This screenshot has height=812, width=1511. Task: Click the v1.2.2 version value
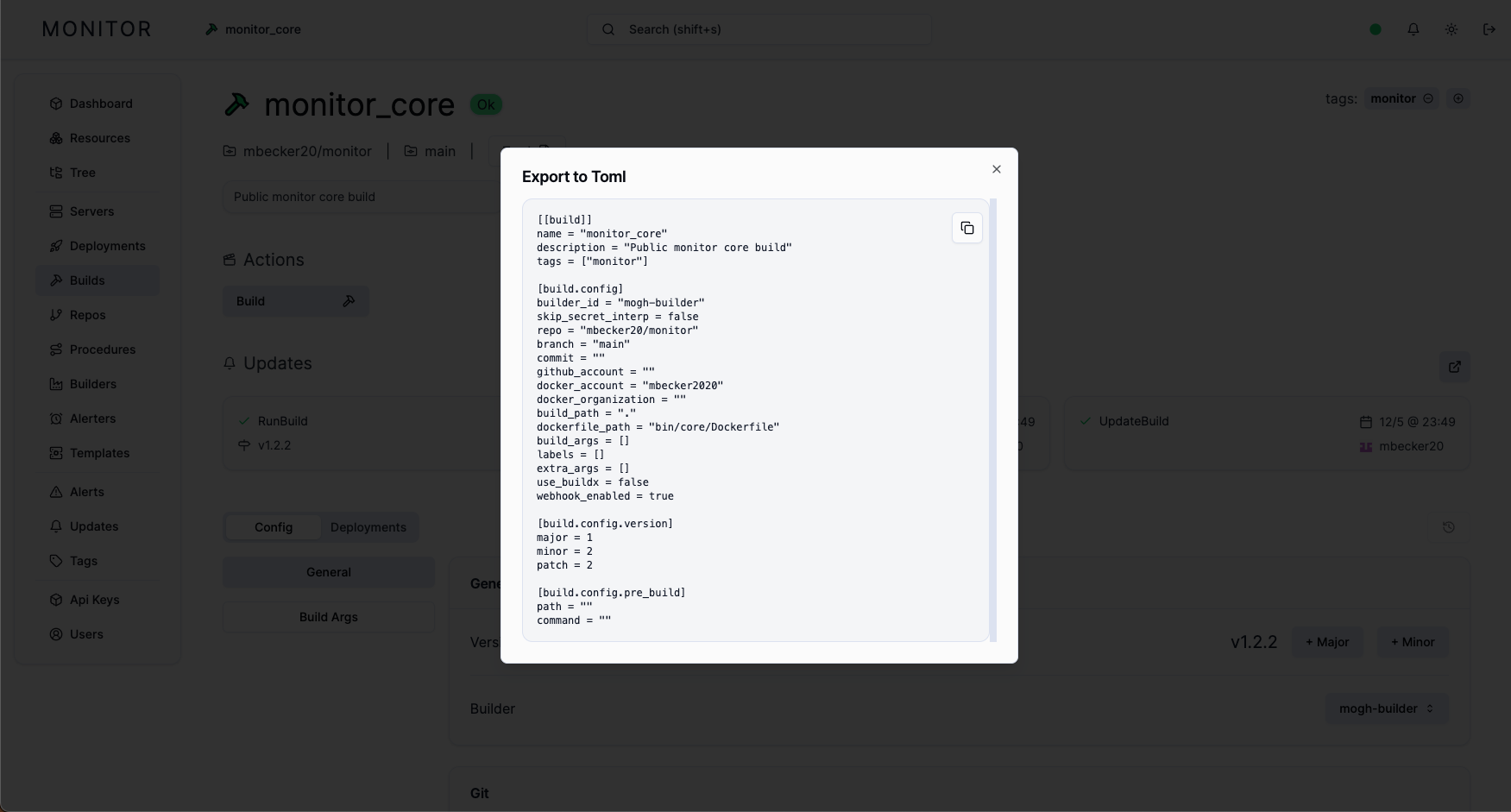point(1253,642)
